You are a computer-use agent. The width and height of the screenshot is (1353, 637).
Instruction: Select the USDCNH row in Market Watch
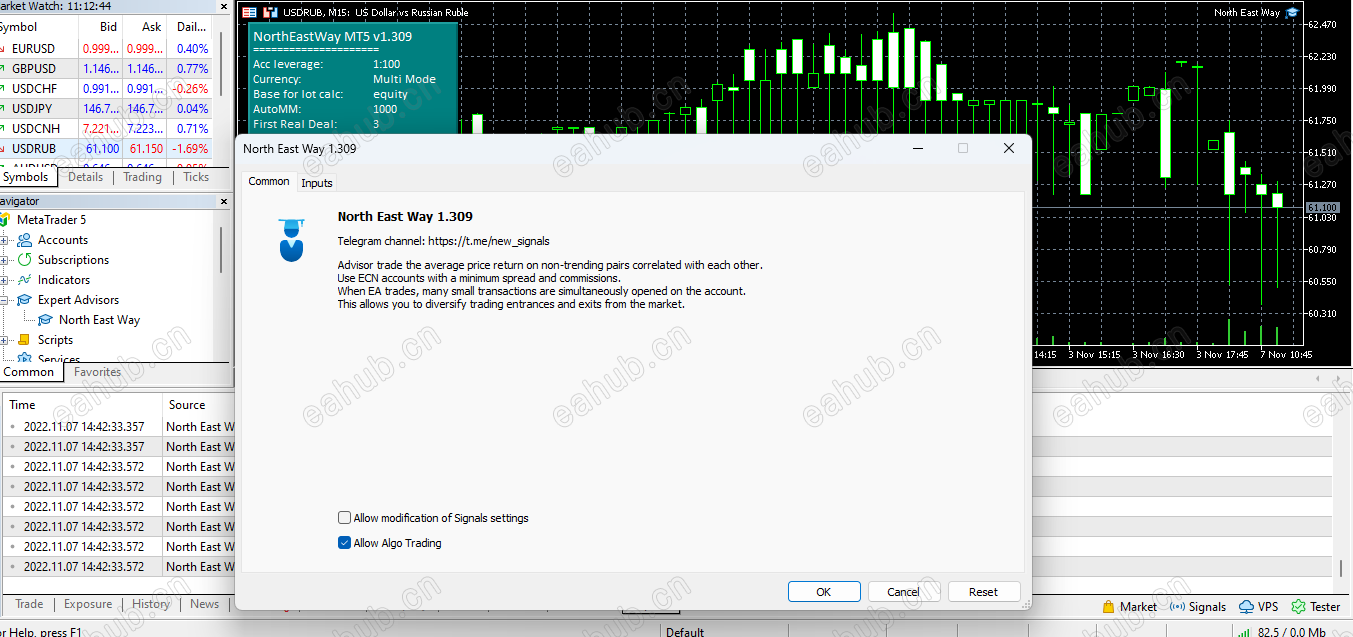pyautogui.click(x=105, y=128)
